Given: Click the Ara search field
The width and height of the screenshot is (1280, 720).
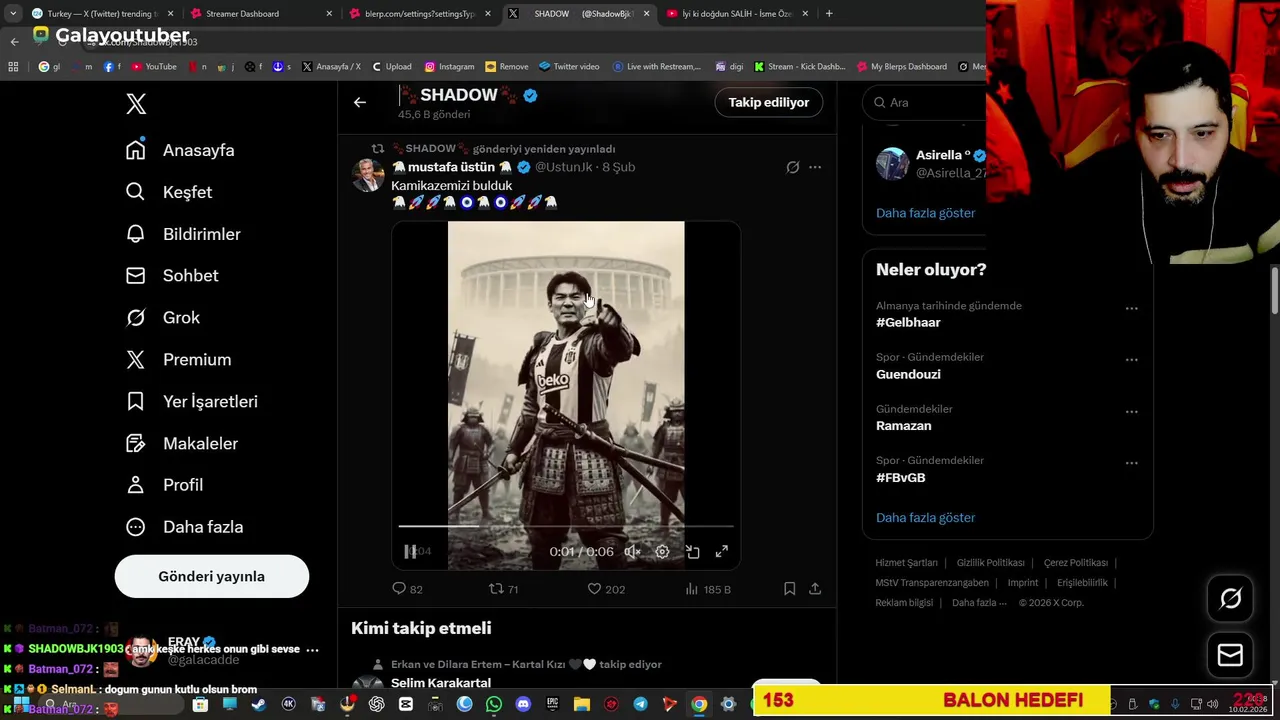Looking at the screenshot, I should pos(925,102).
